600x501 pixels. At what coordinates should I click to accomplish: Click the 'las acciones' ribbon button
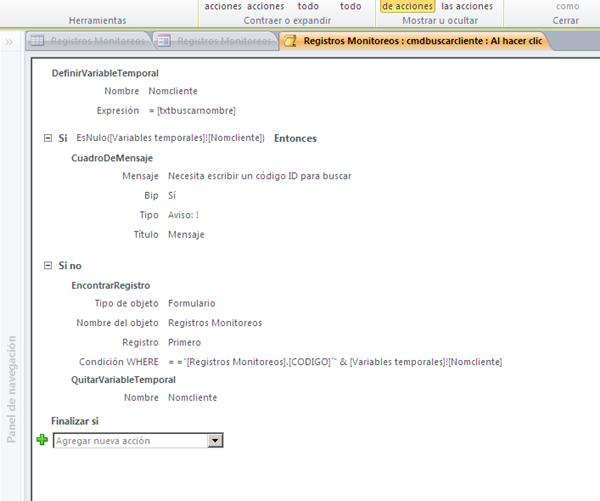(467, 6)
